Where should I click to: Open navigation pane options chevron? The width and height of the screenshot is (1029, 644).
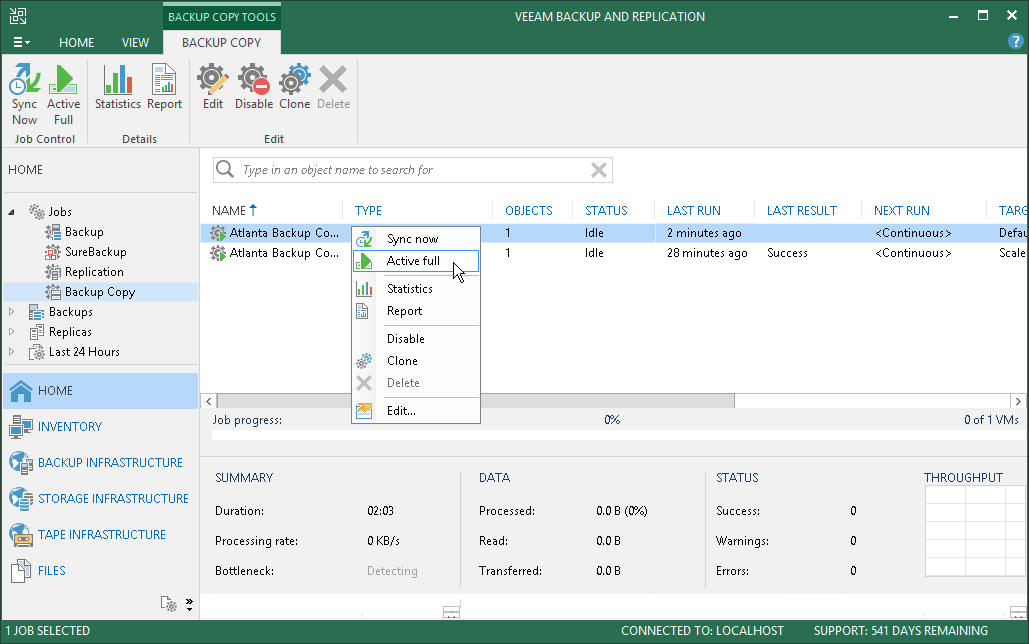[x=189, y=604]
